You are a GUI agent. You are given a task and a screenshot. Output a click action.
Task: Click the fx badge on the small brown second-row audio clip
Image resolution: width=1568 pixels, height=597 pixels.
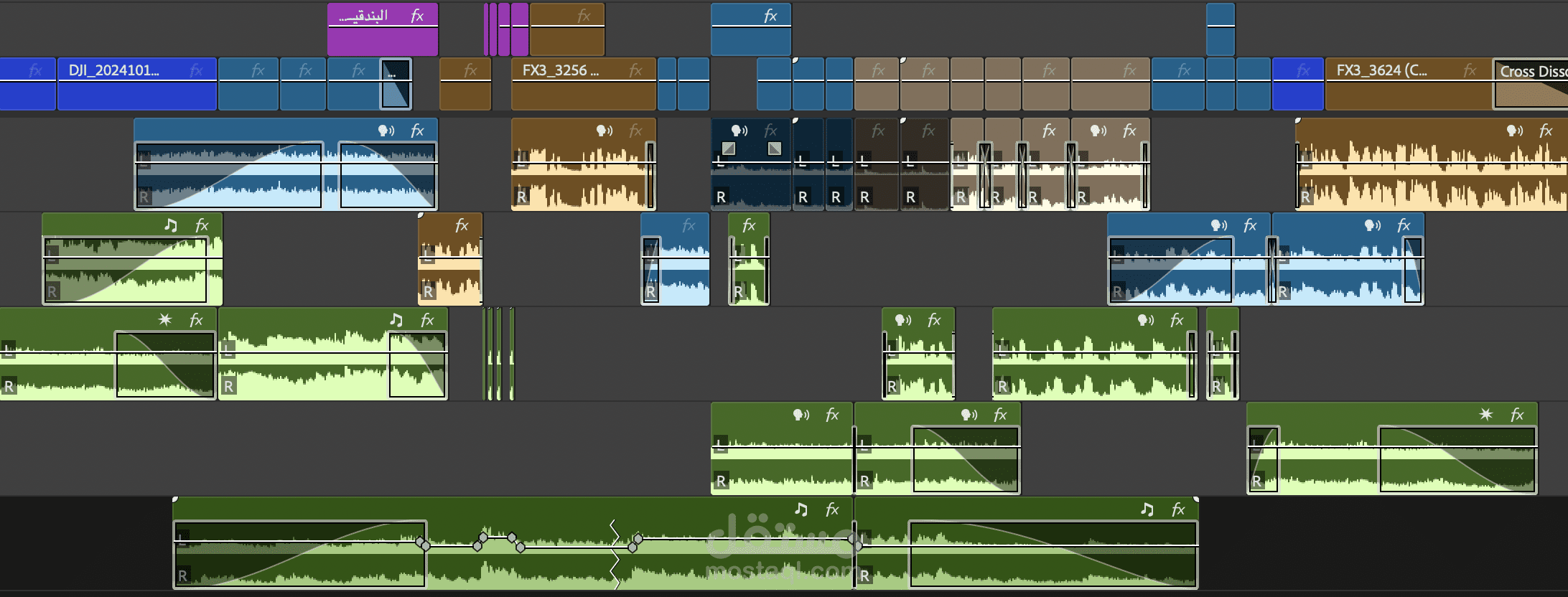[462, 225]
